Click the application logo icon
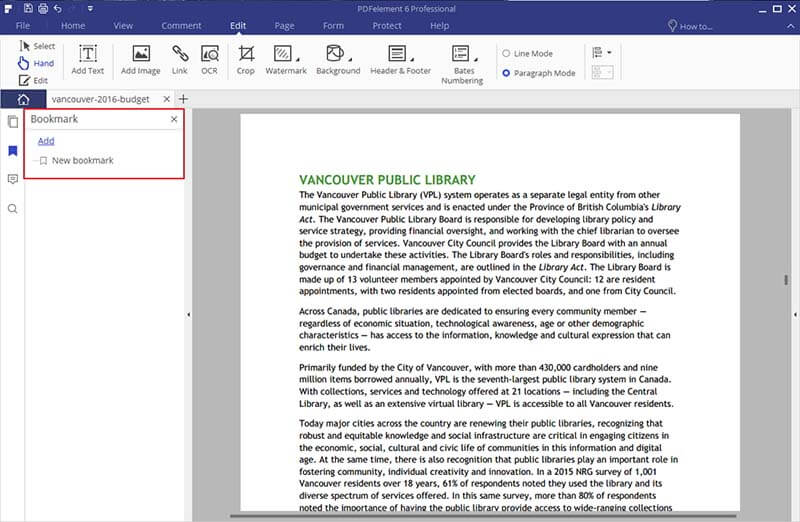 [9, 9]
